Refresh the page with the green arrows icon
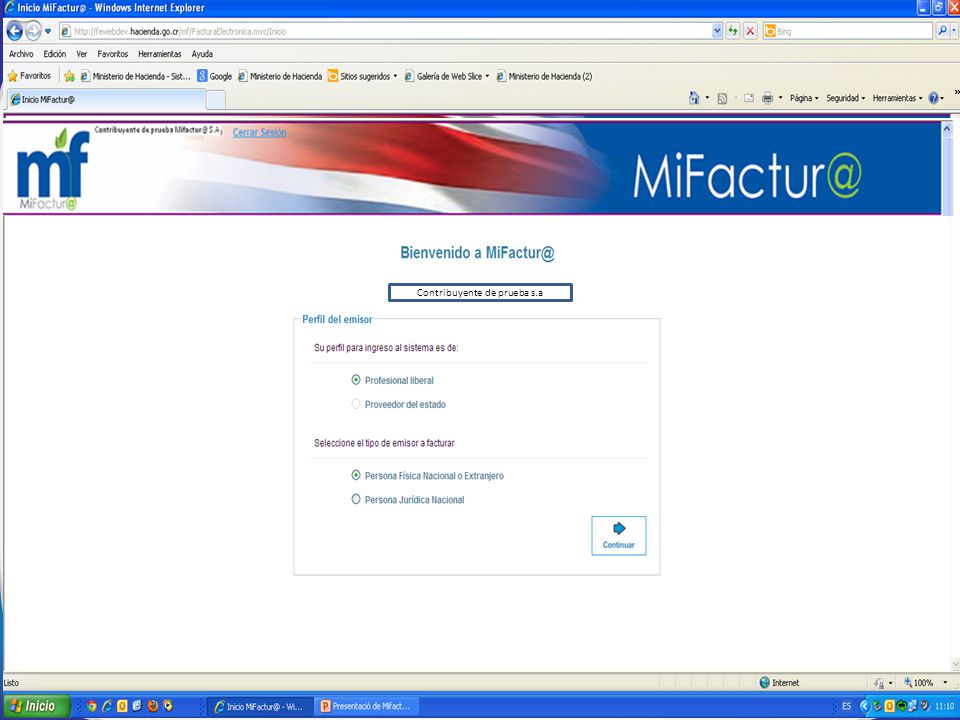 click(733, 31)
